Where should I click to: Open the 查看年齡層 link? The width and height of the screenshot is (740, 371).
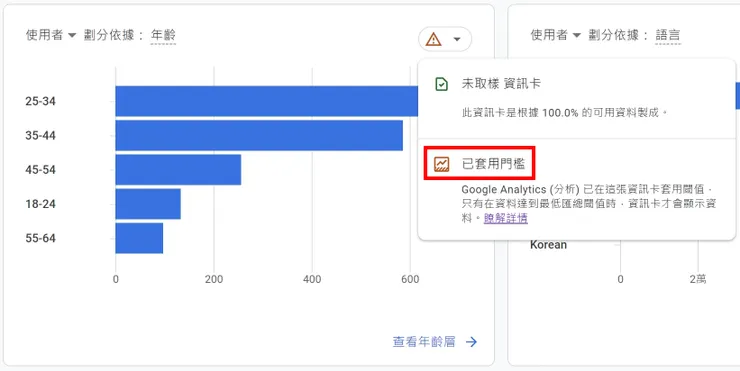point(424,342)
